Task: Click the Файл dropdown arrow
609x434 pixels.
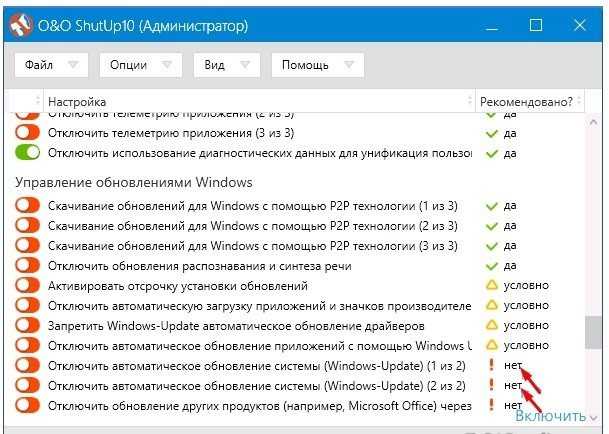Action: point(73,64)
